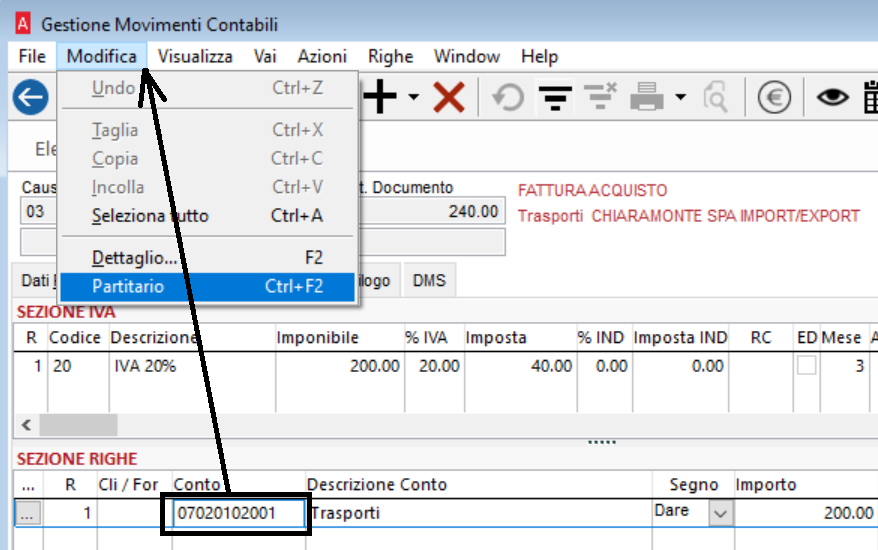Image resolution: width=878 pixels, height=550 pixels.
Task: Click the printer icon
Action: point(647,96)
